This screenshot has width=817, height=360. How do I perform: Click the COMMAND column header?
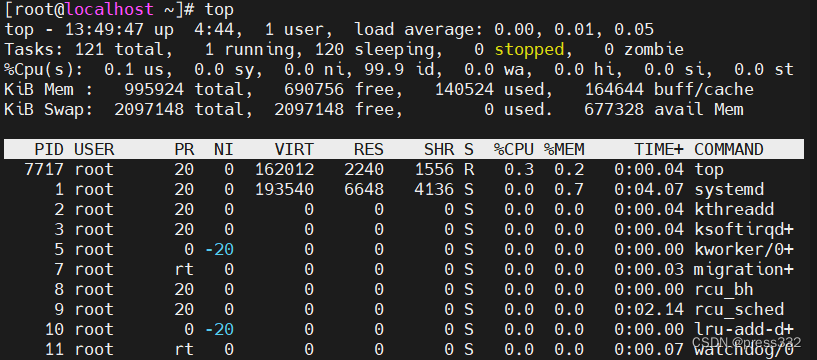click(729, 150)
